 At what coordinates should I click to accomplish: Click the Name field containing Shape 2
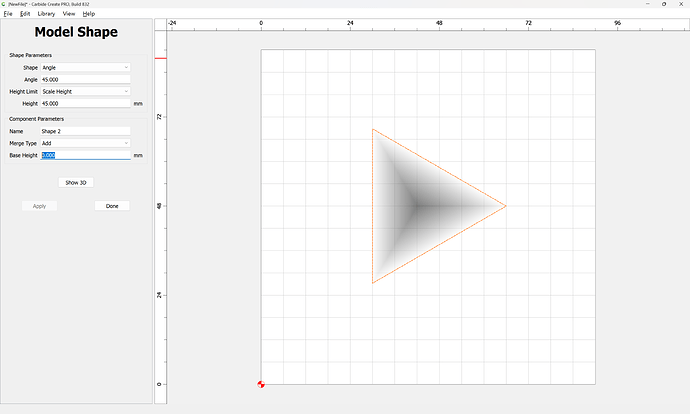(85, 131)
